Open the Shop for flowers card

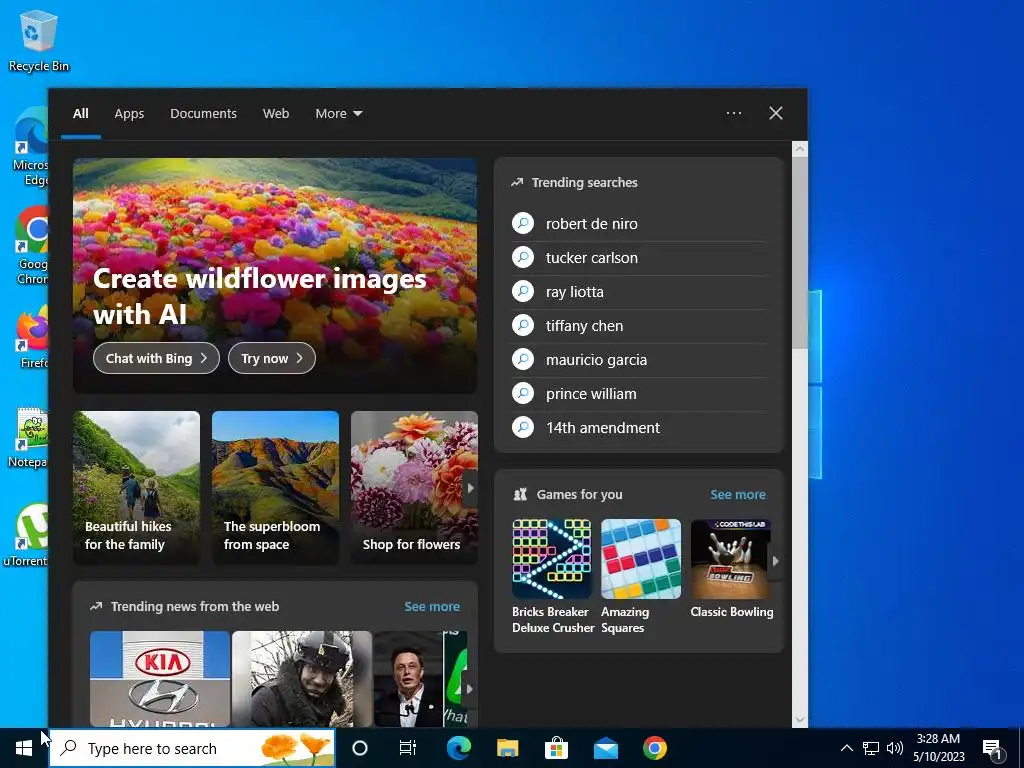click(414, 488)
